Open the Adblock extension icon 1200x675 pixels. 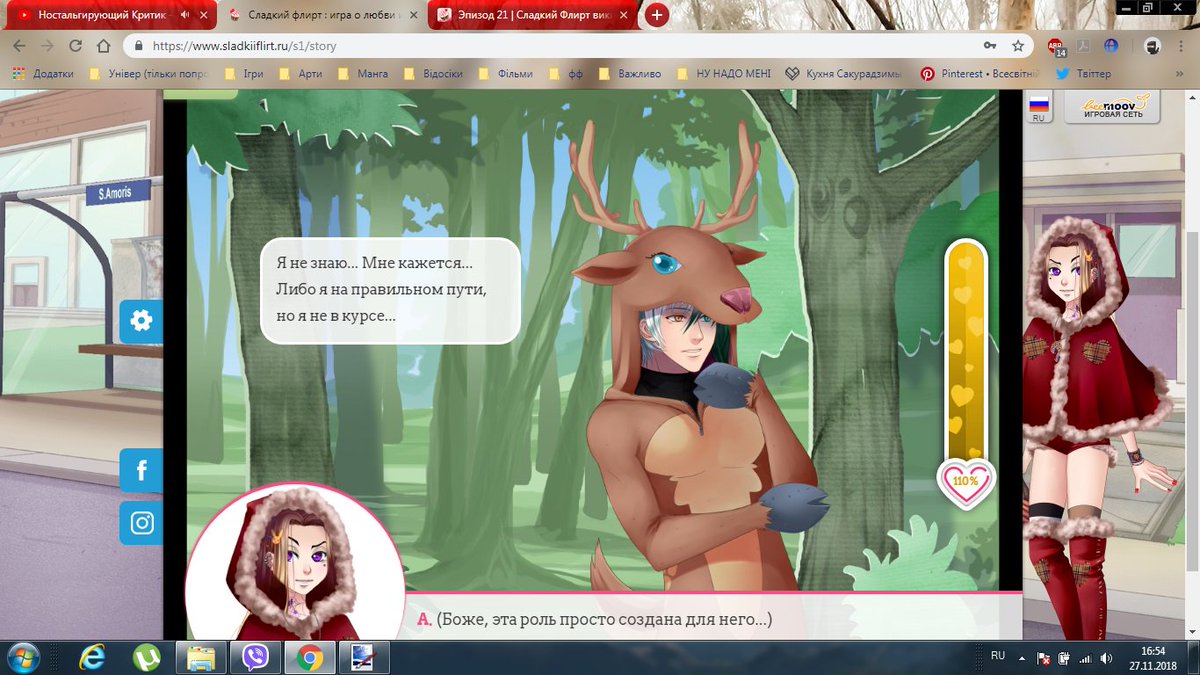point(1055,46)
